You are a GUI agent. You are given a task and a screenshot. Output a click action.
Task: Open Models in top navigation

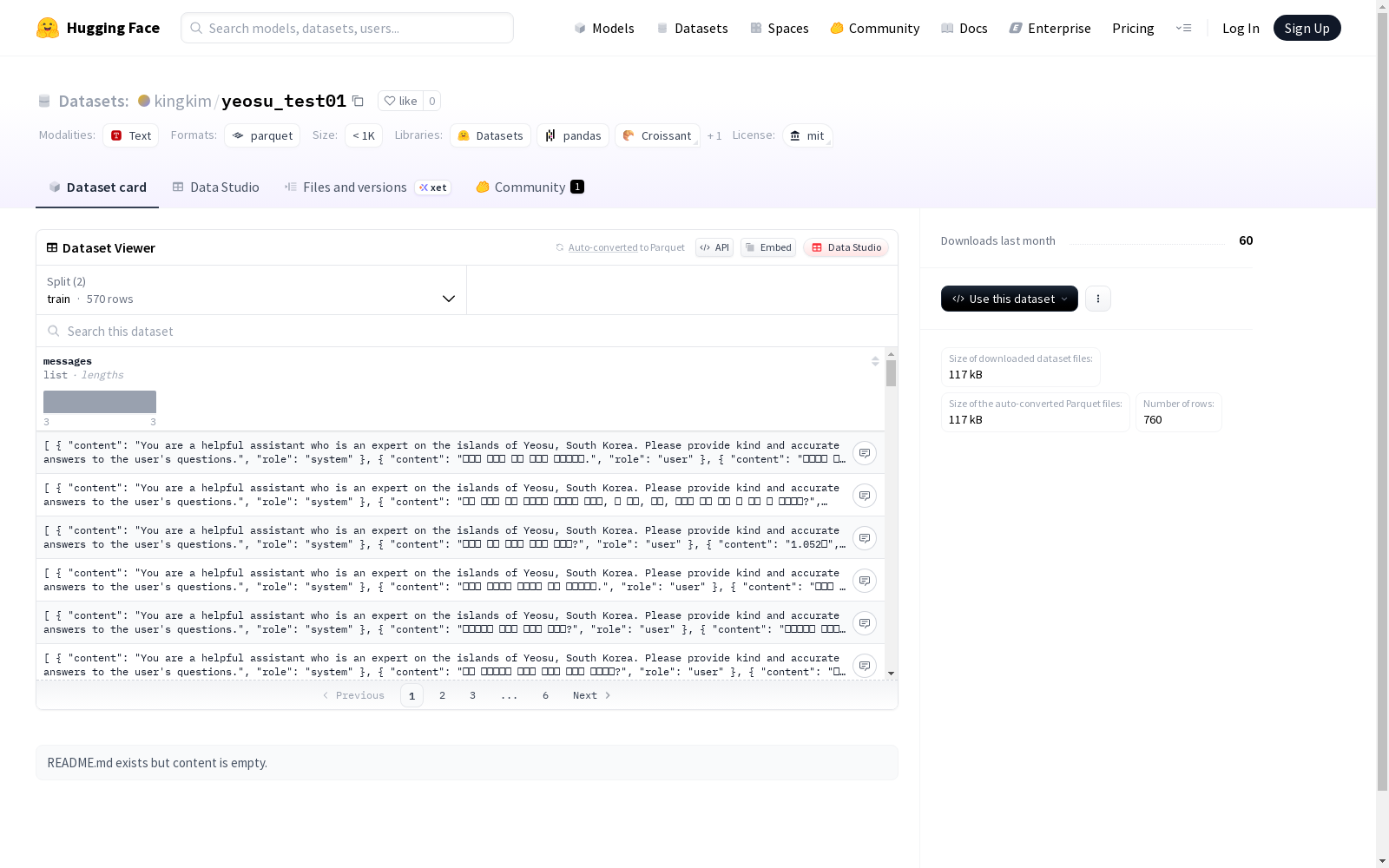604,28
